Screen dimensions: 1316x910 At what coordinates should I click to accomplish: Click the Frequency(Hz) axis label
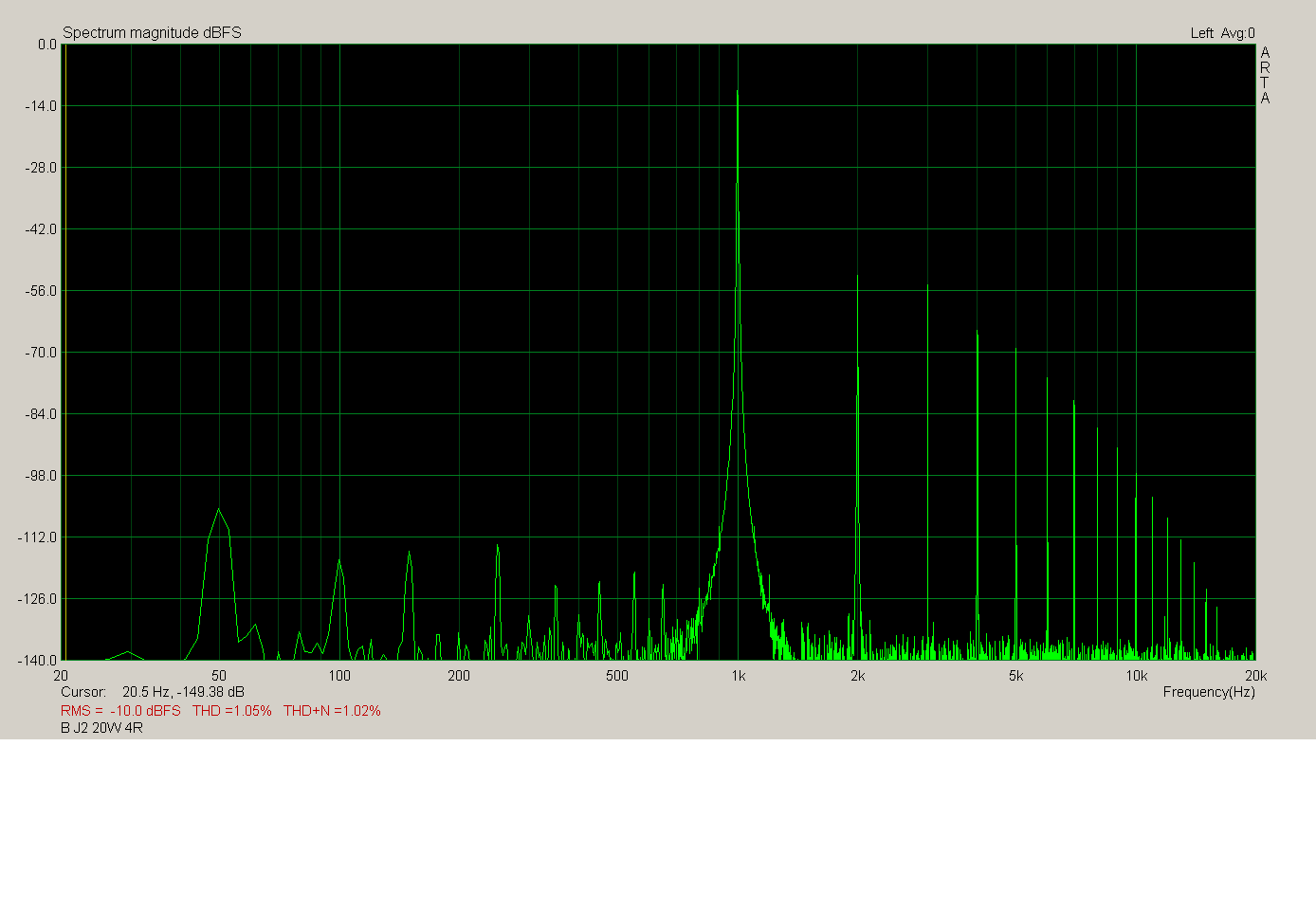[1209, 692]
